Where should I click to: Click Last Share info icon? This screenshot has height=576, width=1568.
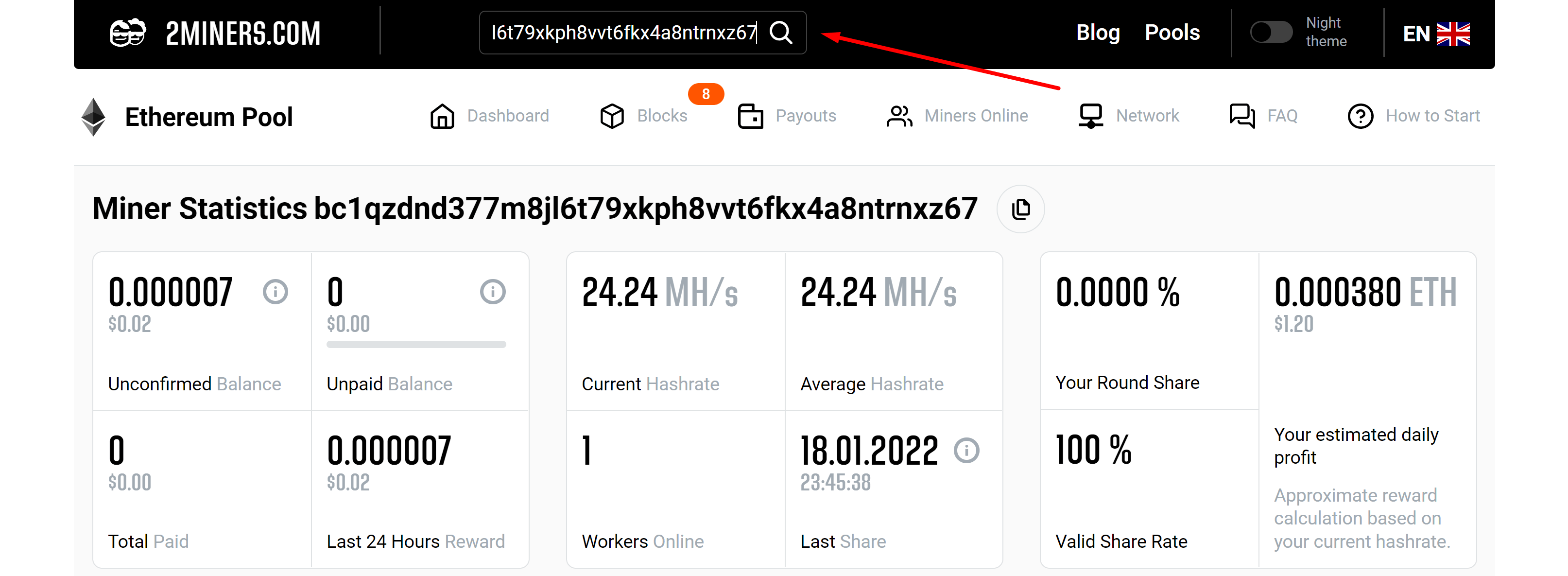click(966, 451)
